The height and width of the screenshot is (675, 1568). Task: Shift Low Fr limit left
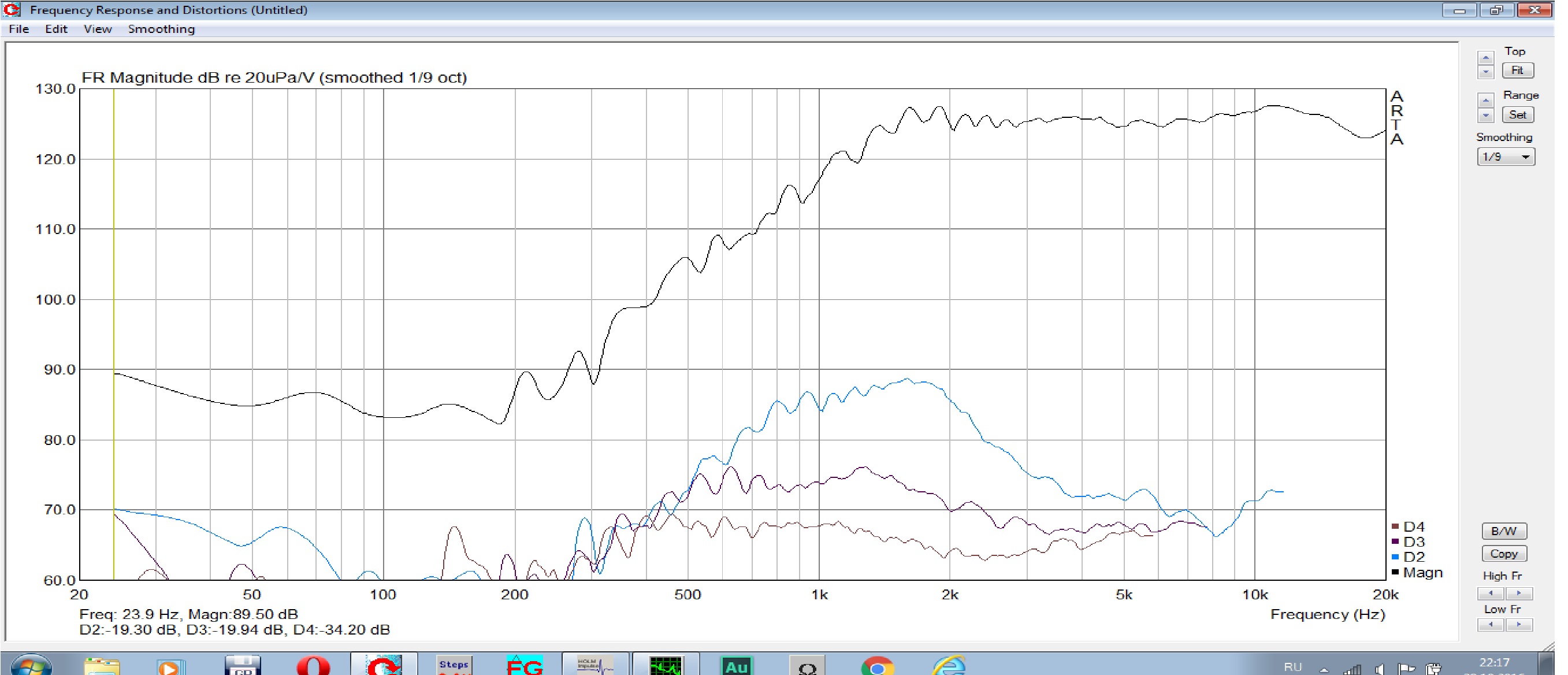(x=1490, y=625)
